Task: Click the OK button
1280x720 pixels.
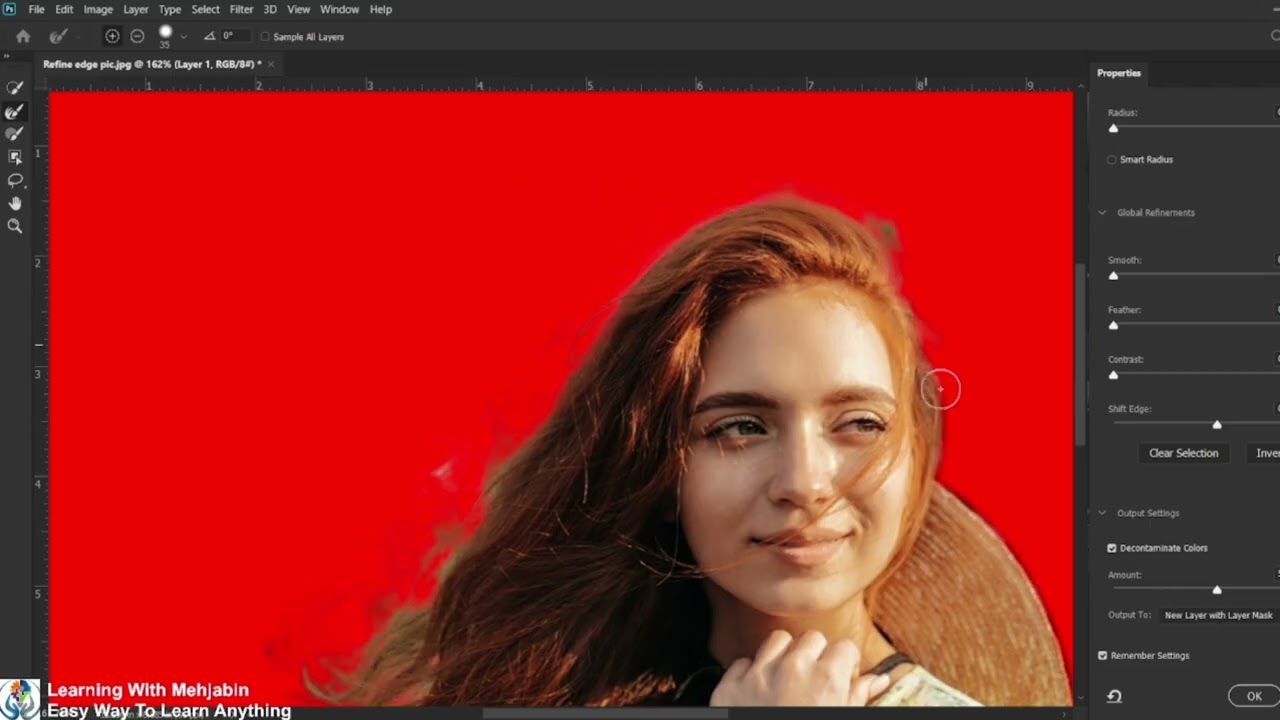Action: (1254, 696)
